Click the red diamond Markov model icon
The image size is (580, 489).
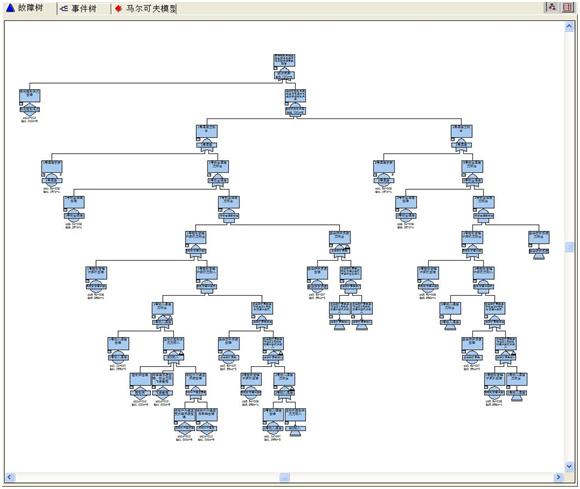pyautogui.click(x=118, y=8)
